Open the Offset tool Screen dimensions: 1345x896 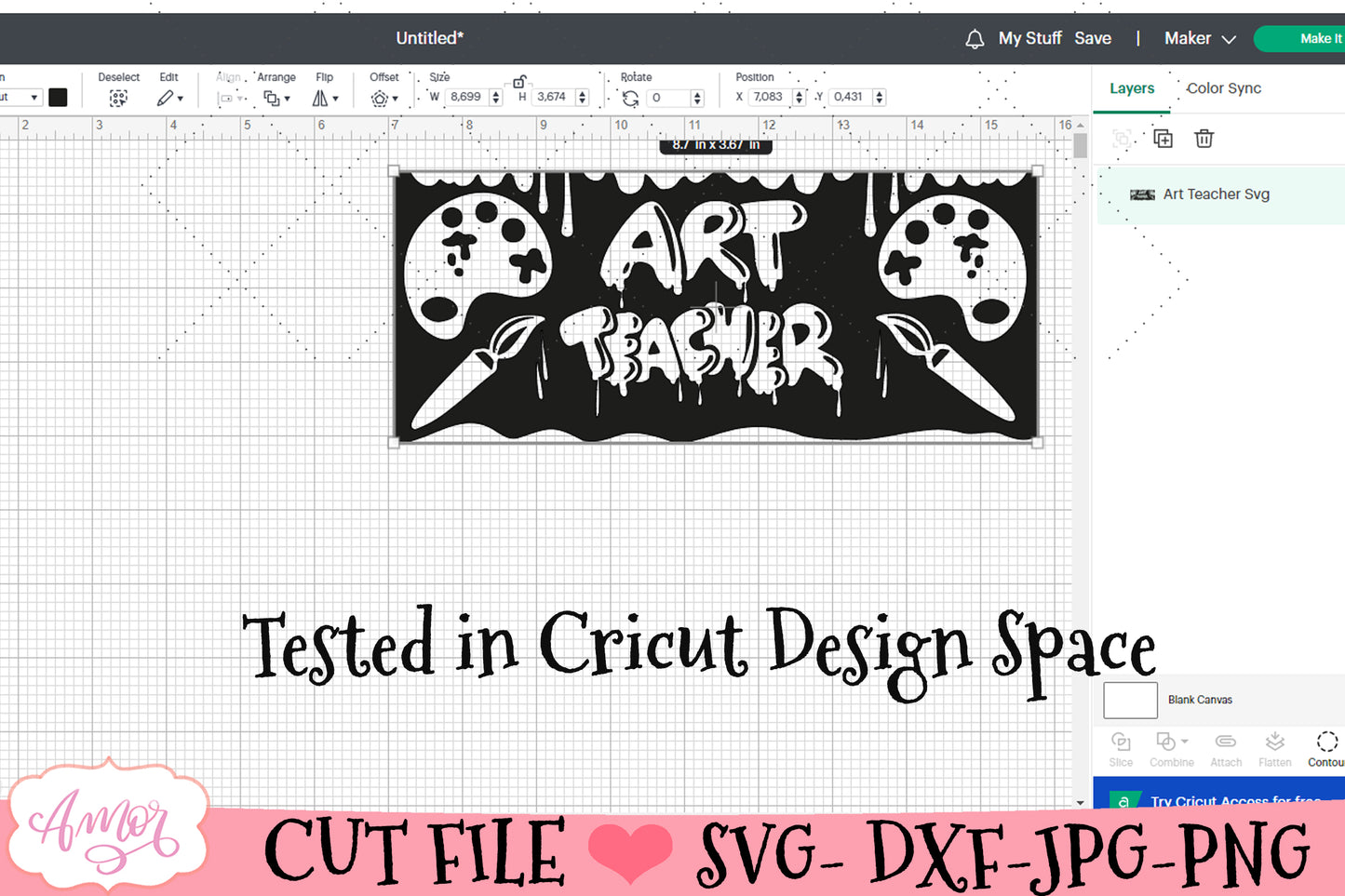(383, 98)
